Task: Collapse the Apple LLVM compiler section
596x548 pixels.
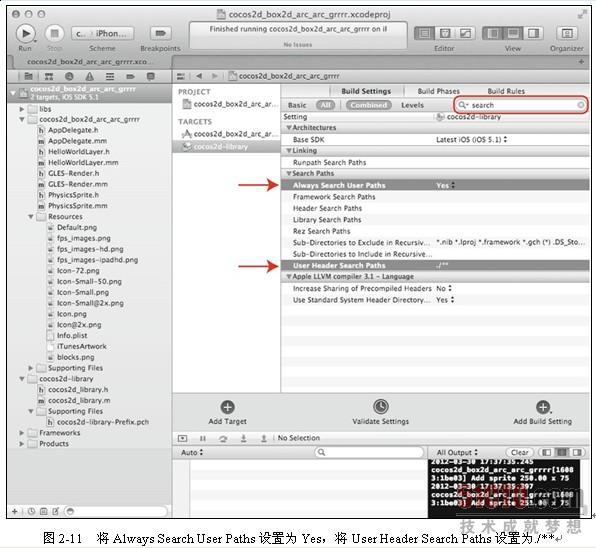Action: coord(289,277)
